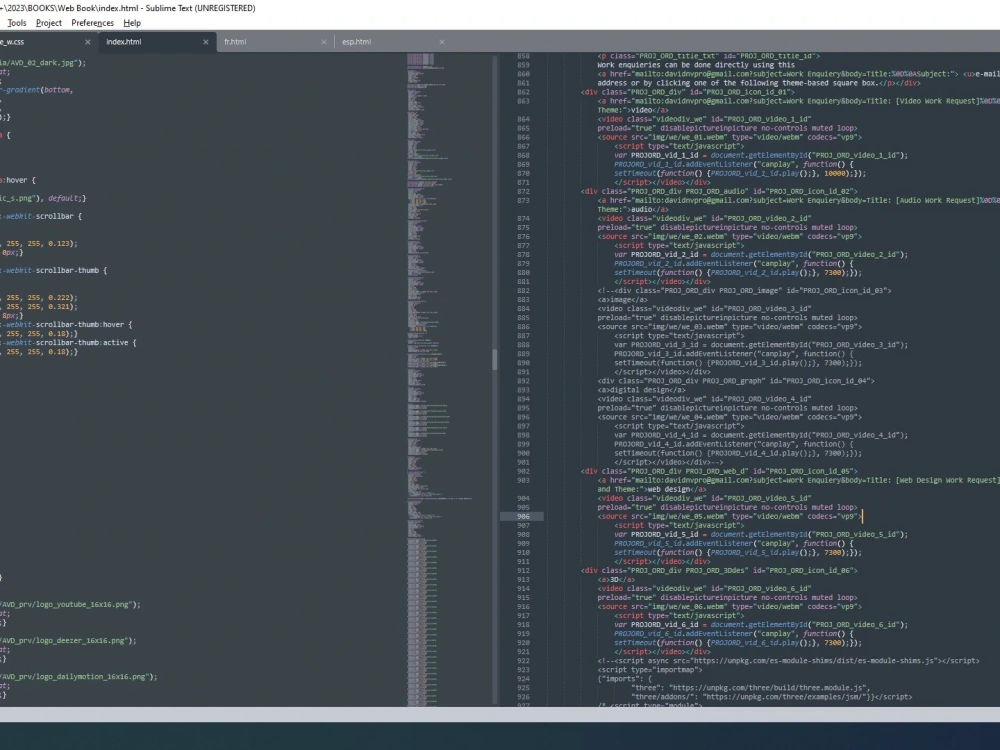Click the 'logo_deezer_16x16.png' text in CSS
The image size is (1000, 750).
pos(80,641)
